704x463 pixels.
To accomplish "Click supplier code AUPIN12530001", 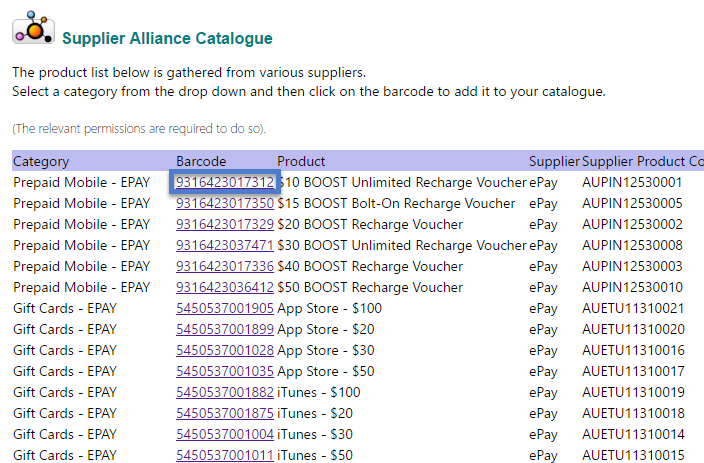I will pos(632,182).
